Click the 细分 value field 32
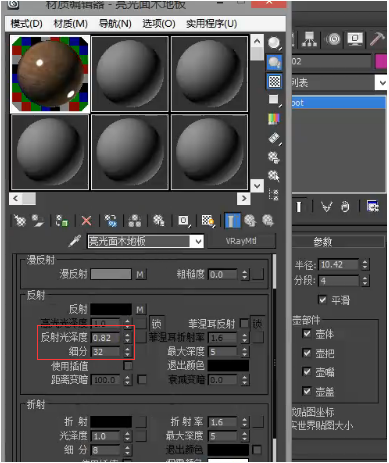 (106, 352)
